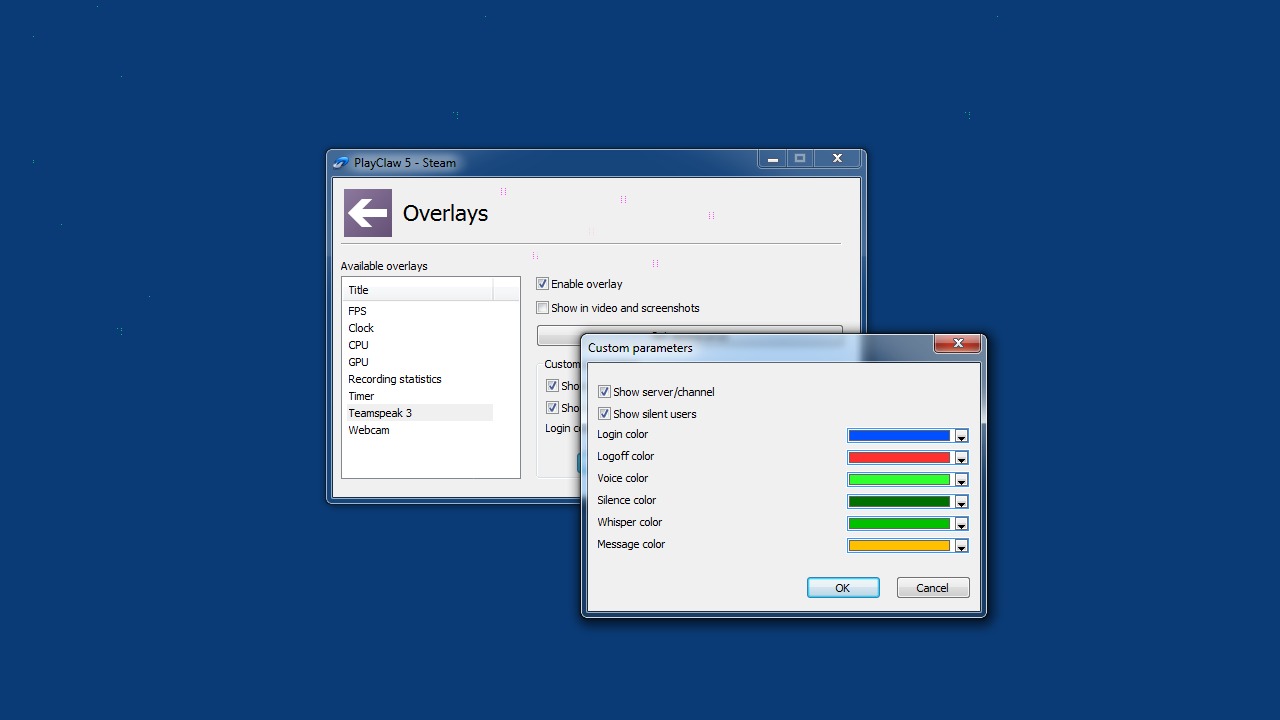Toggle Show silent users off
The width and height of the screenshot is (1280, 720).
pyautogui.click(x=604, y=413)
